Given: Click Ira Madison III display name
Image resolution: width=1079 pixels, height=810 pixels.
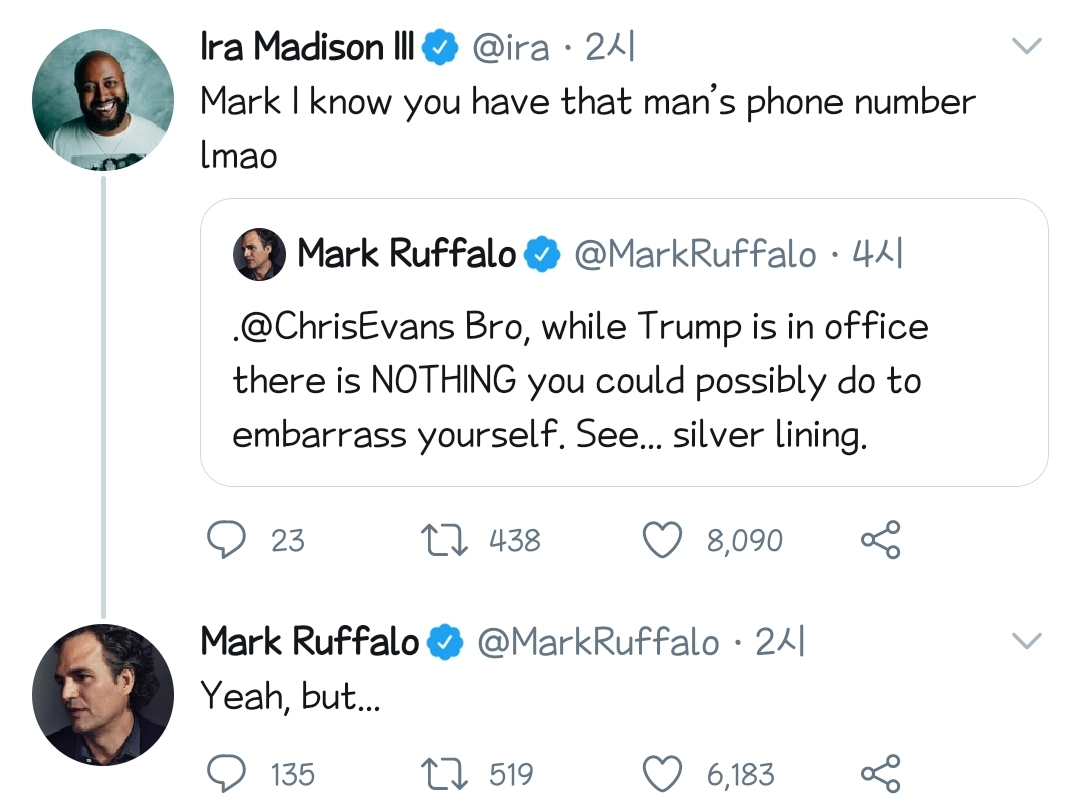Looking at the screenshot, I should (307, 47).
